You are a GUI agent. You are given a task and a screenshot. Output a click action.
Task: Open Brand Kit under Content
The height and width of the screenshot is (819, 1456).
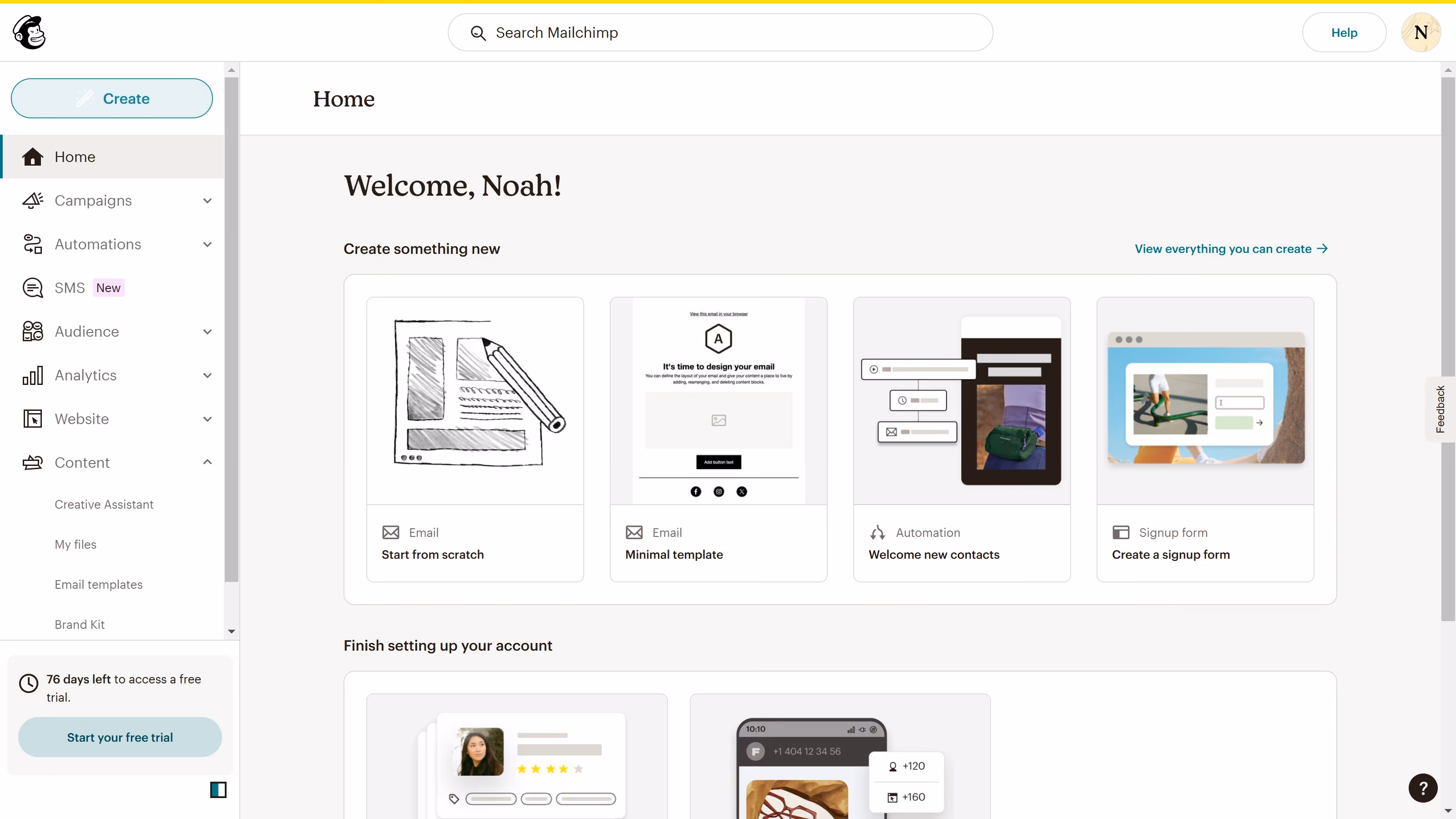tap(80, 624)
